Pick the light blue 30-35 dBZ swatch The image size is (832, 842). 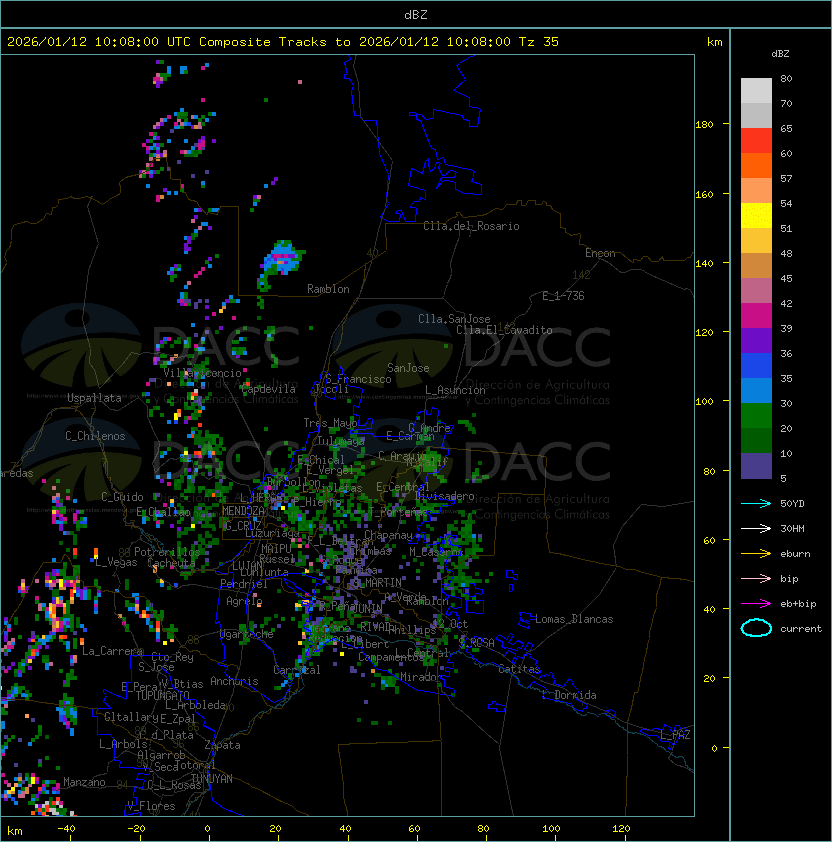tap(756, 390)
